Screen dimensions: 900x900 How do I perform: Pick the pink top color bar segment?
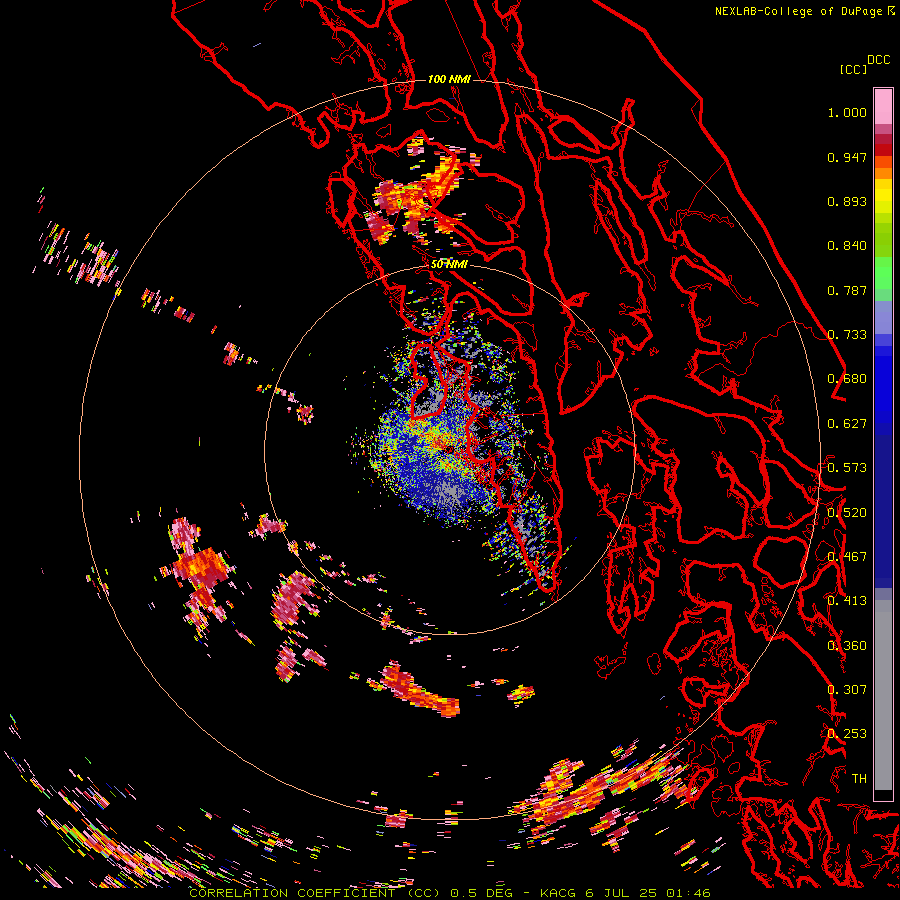883,106
